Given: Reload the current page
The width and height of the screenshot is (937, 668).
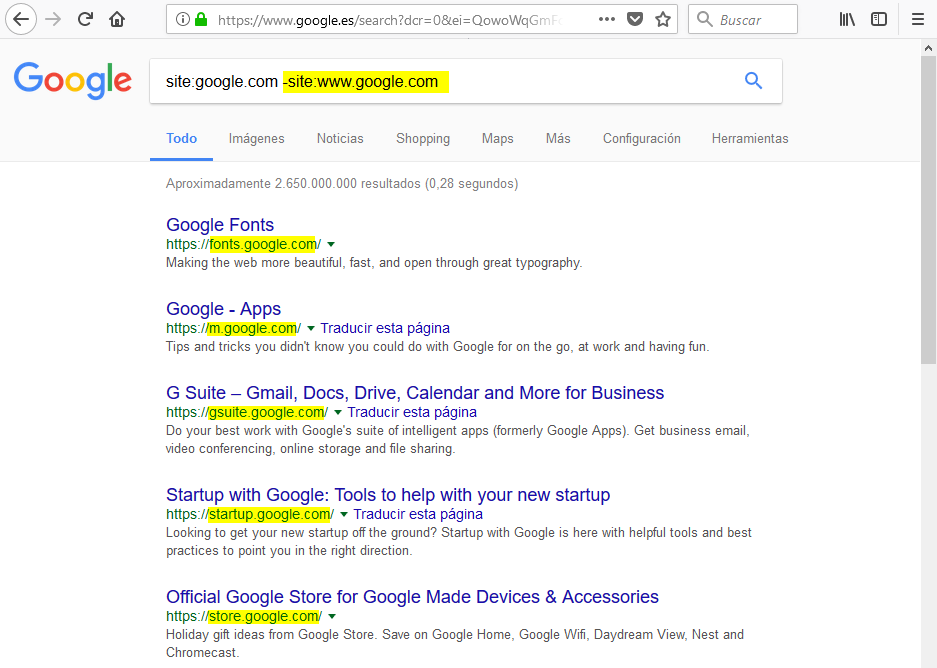Looking at the screenshot, I should pos(85,19).
